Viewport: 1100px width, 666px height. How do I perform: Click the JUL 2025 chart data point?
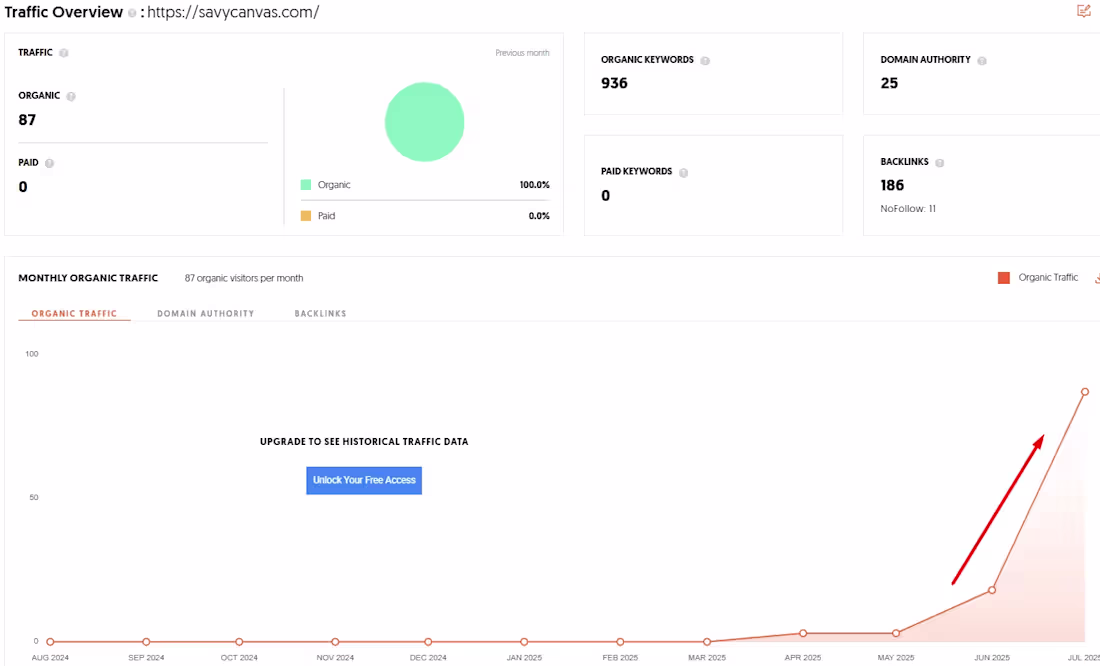click(x=1085, y=392)
